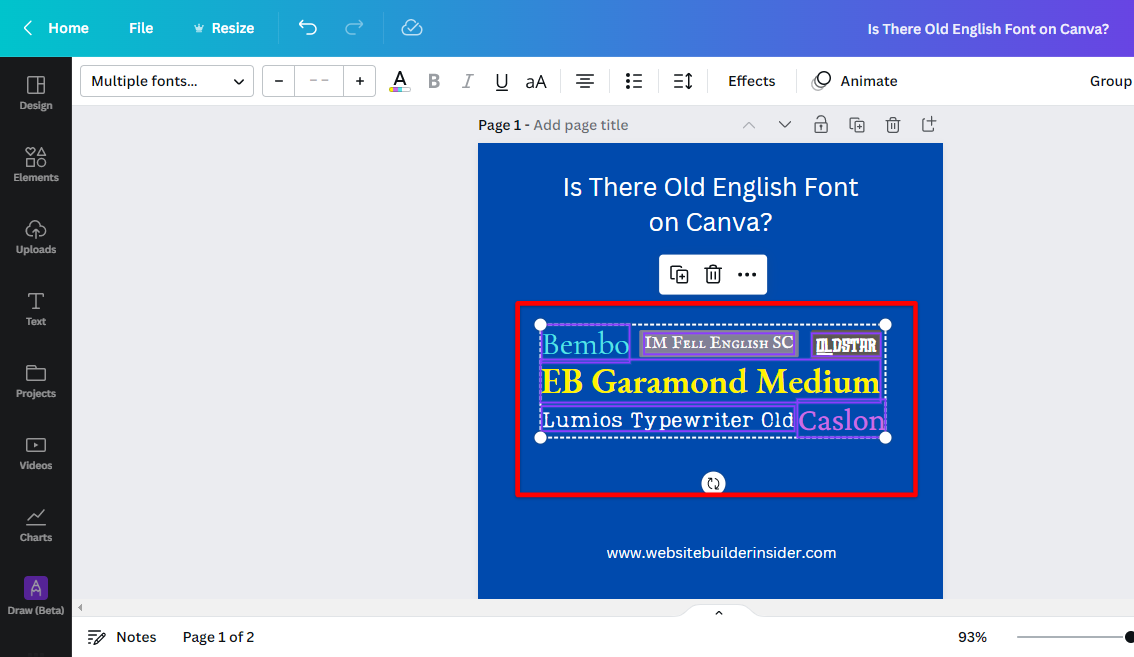
Task: Toggle italic text formatting
Action: click(467, 81)
